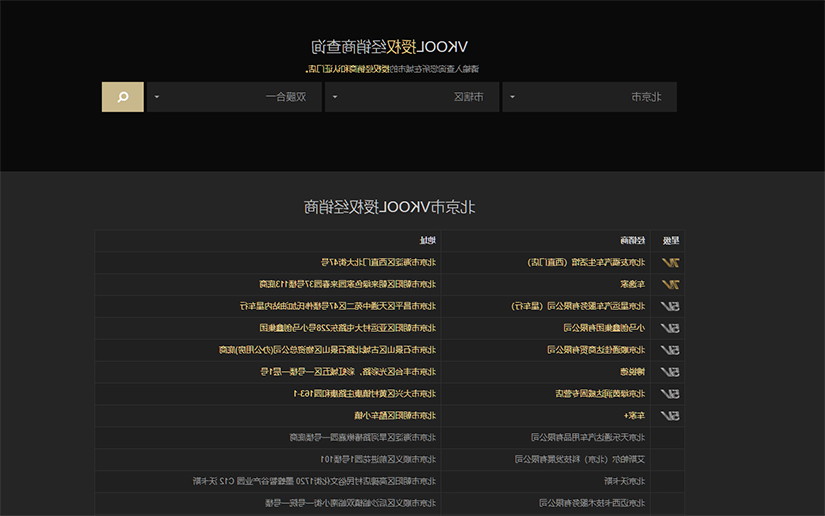Click the 地址 column header
Screen dimensions: 825x516
(x=428, y=240)
